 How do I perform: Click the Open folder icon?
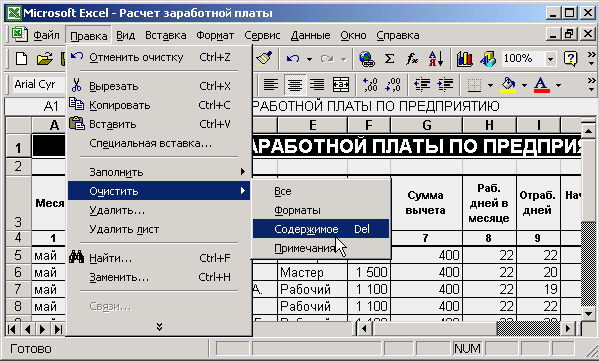coord(44,59)
